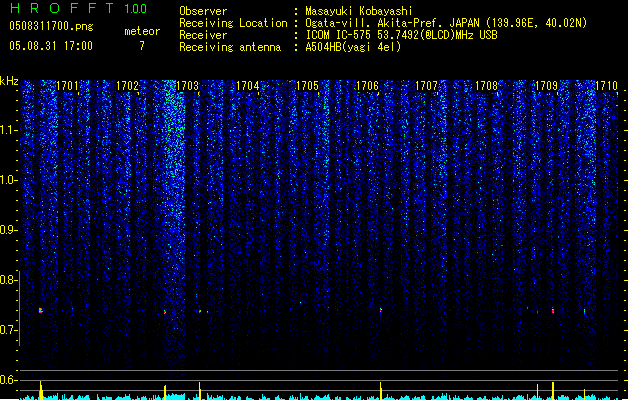Click the 1.0 frequency axis label
The image size is (629, 400).
(x=8, y=180)
